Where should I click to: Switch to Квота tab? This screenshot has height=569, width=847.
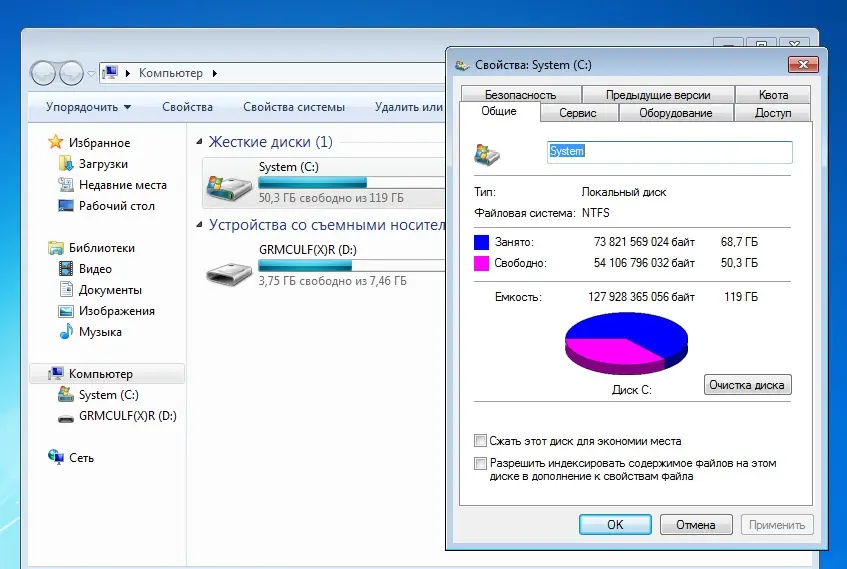[773, 95]
